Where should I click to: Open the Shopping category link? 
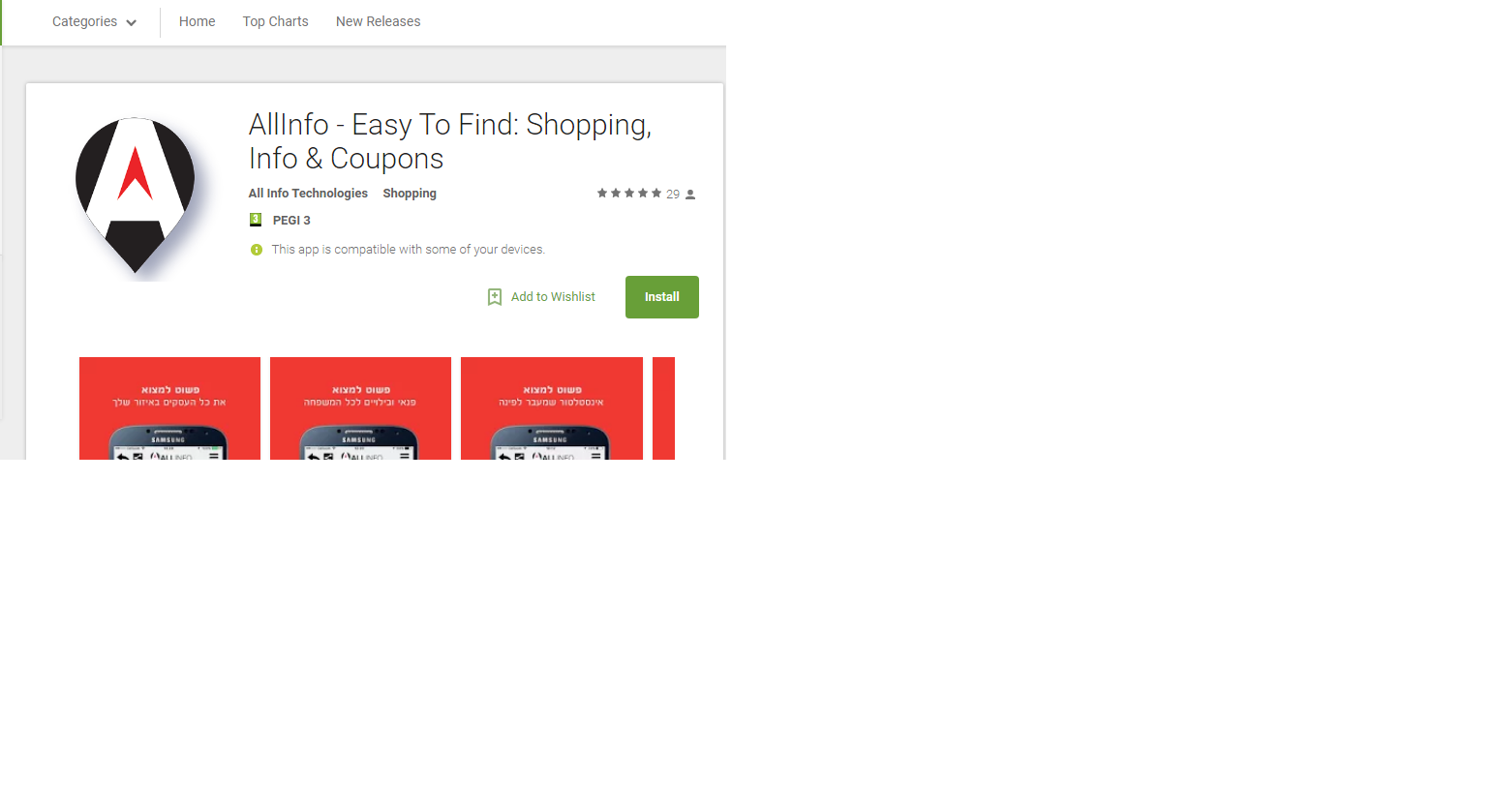coord(410,194)
